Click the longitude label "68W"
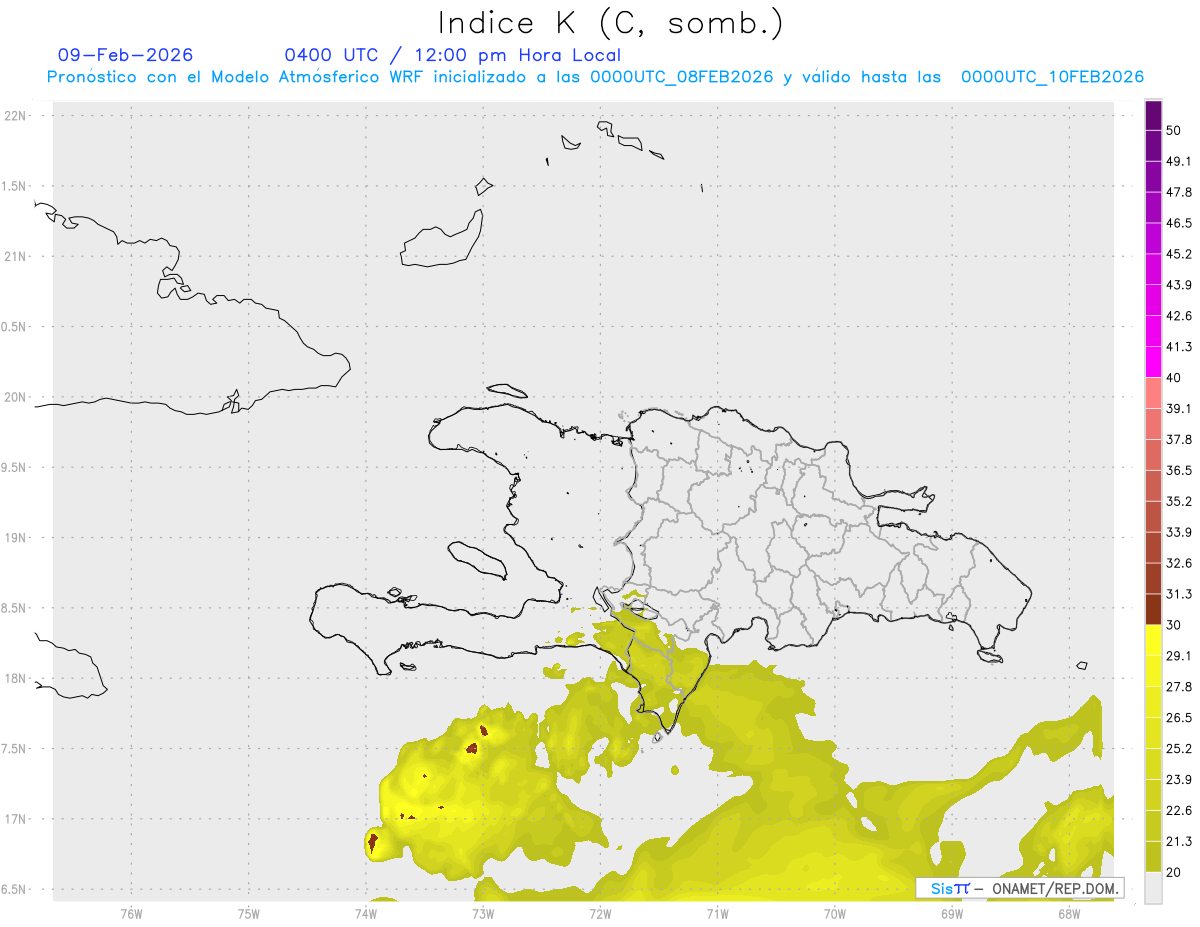This screenshot has width=1200, height=927. (x=1069, y=914)
